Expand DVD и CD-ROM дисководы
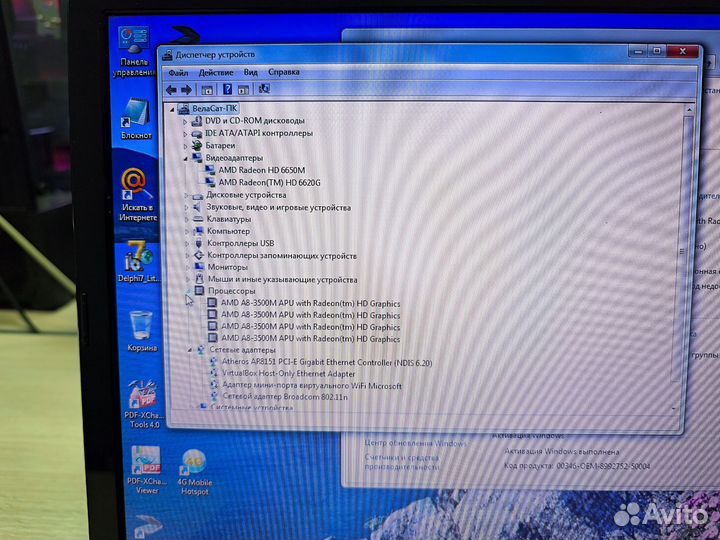720x540 pixels. click(x=185, y=122)
